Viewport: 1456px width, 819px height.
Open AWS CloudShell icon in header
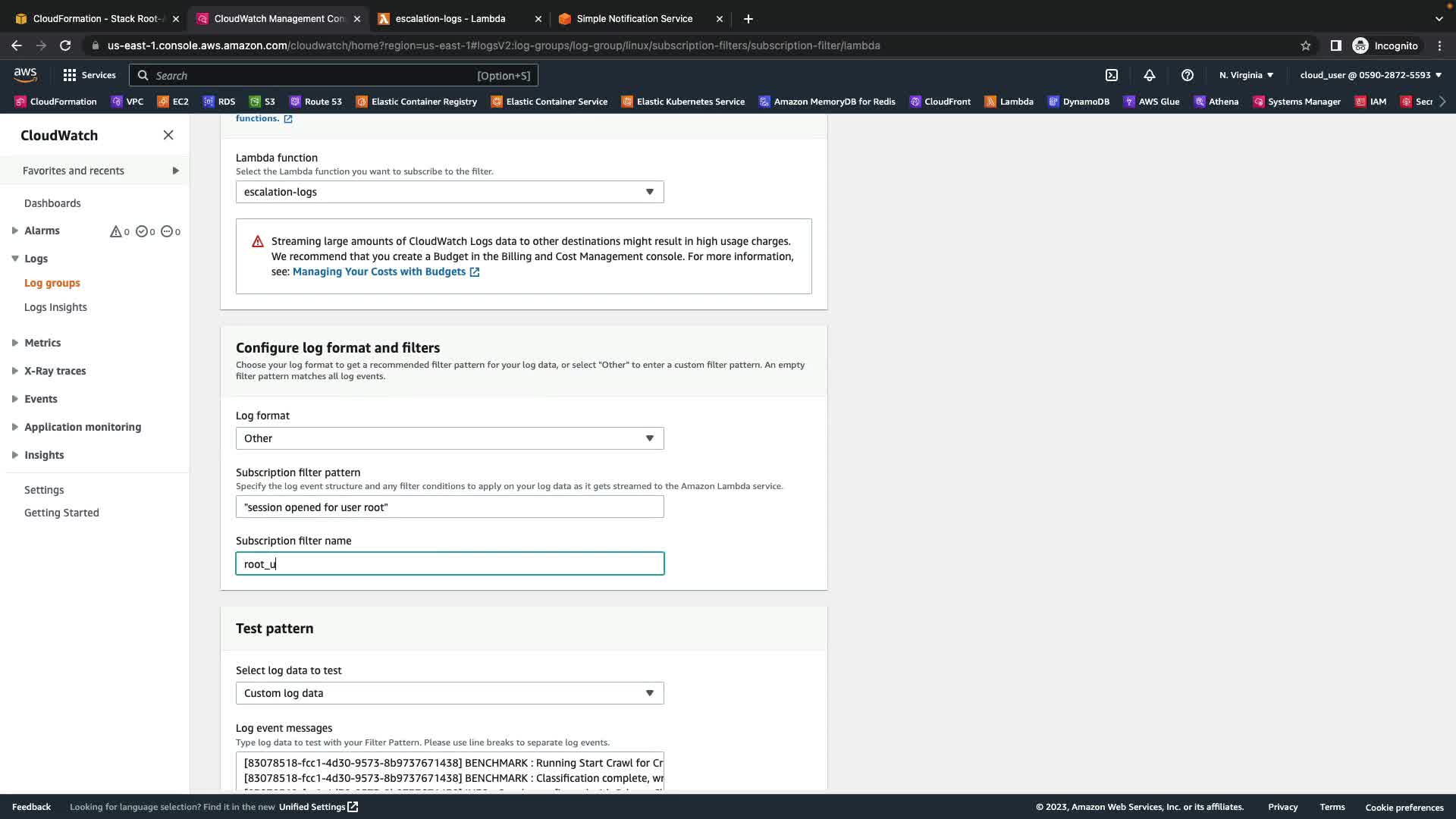(x=1111, y=75)
